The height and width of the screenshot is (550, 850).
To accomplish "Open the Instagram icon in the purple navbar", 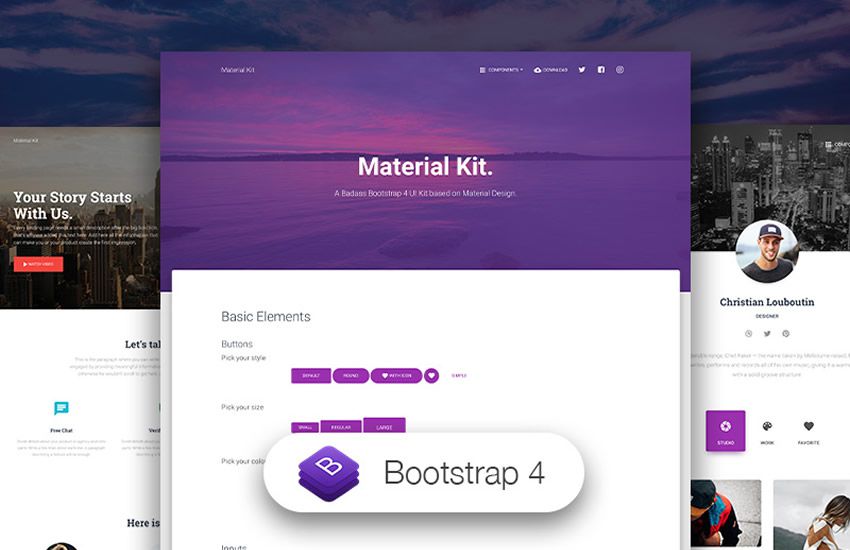I will [x=620, y=69].
